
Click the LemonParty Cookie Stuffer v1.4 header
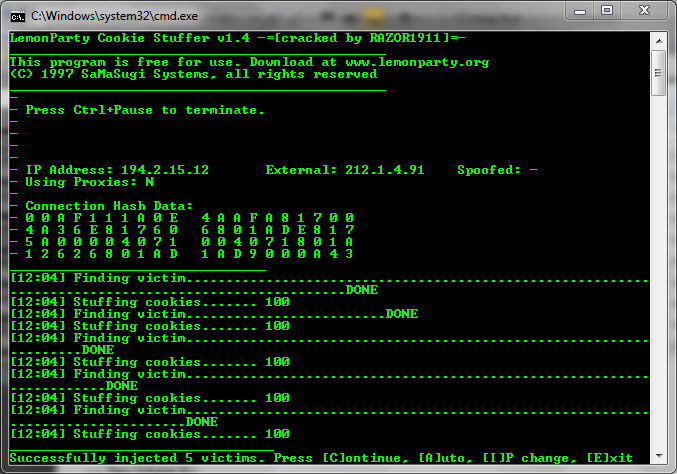pos(130,38)
